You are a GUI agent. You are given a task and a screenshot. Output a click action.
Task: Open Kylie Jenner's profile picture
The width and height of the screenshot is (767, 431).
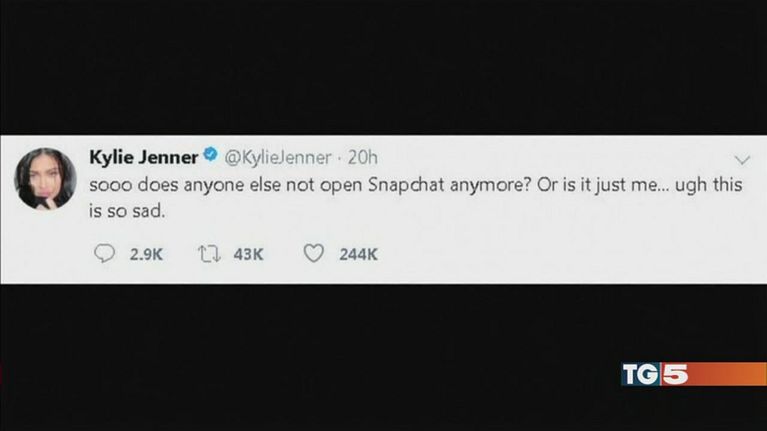coord(44,180)
